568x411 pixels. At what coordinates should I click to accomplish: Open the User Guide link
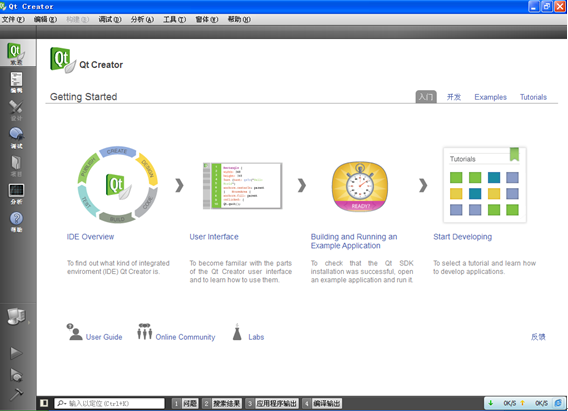pos(104,337)
